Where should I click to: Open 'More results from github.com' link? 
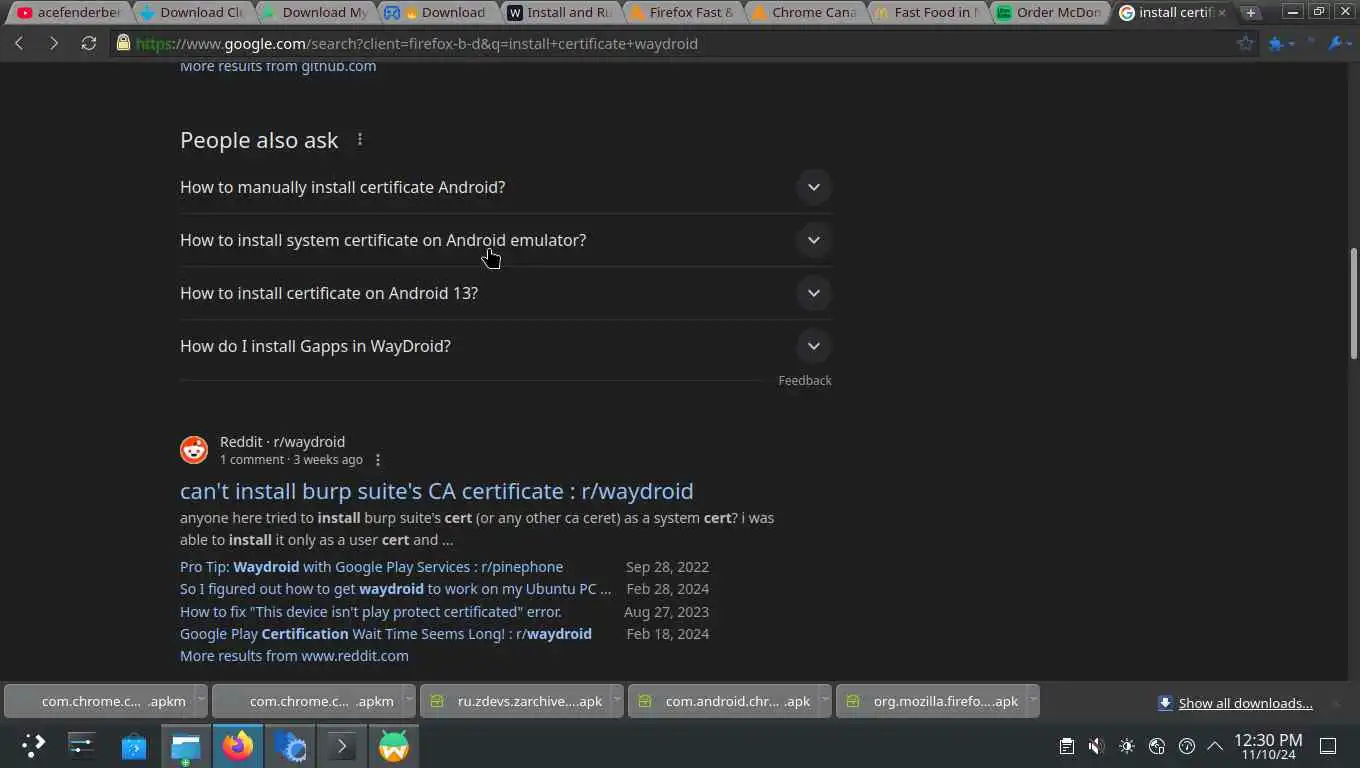pos(278,66)
